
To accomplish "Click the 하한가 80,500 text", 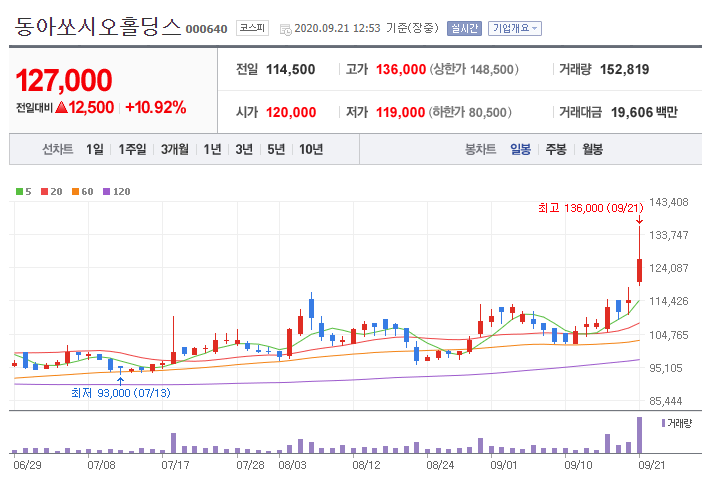I will [x=470, y=112].
